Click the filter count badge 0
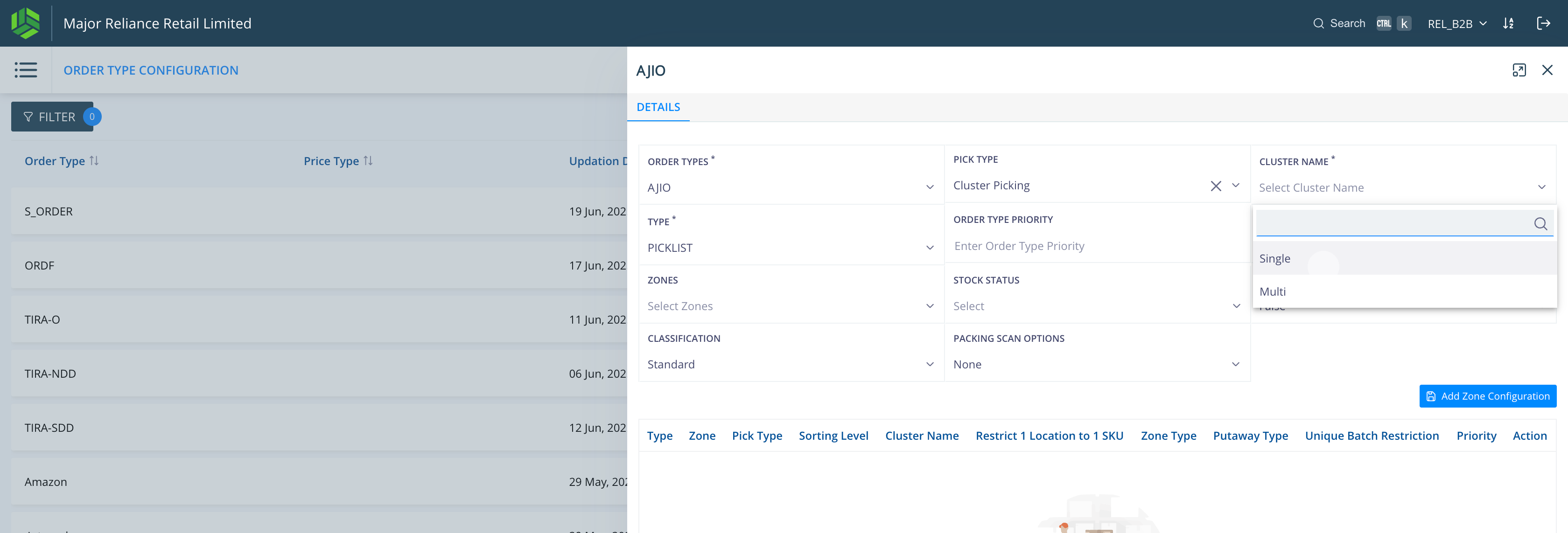Image resolution: width=1568 pixels, height=533 pixels. pos(92,116)
